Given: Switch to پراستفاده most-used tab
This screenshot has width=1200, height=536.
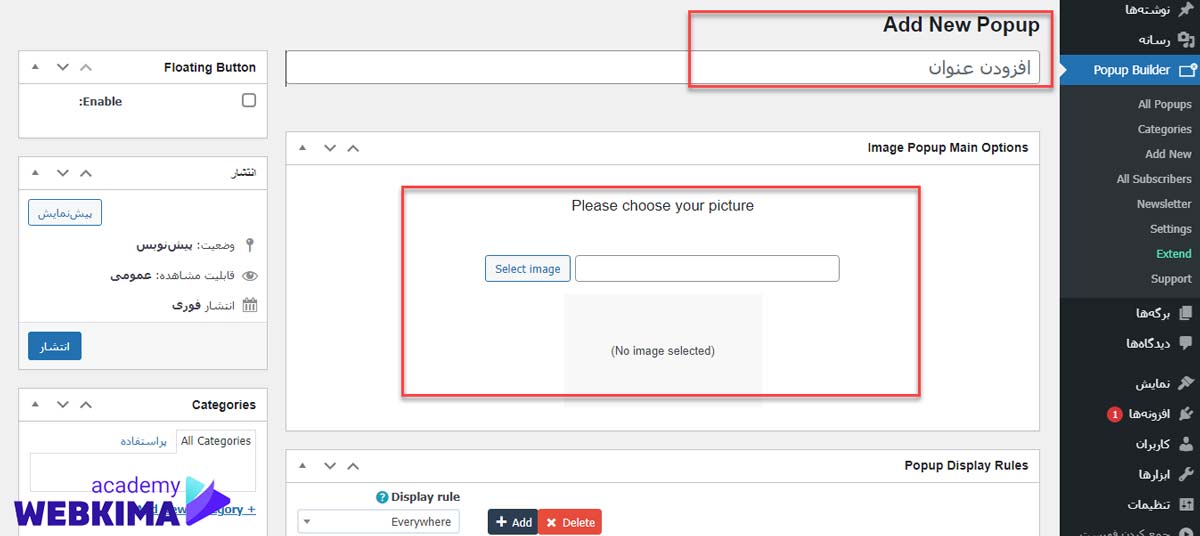Looking at the screenshot, I should [x=145, y=441].
